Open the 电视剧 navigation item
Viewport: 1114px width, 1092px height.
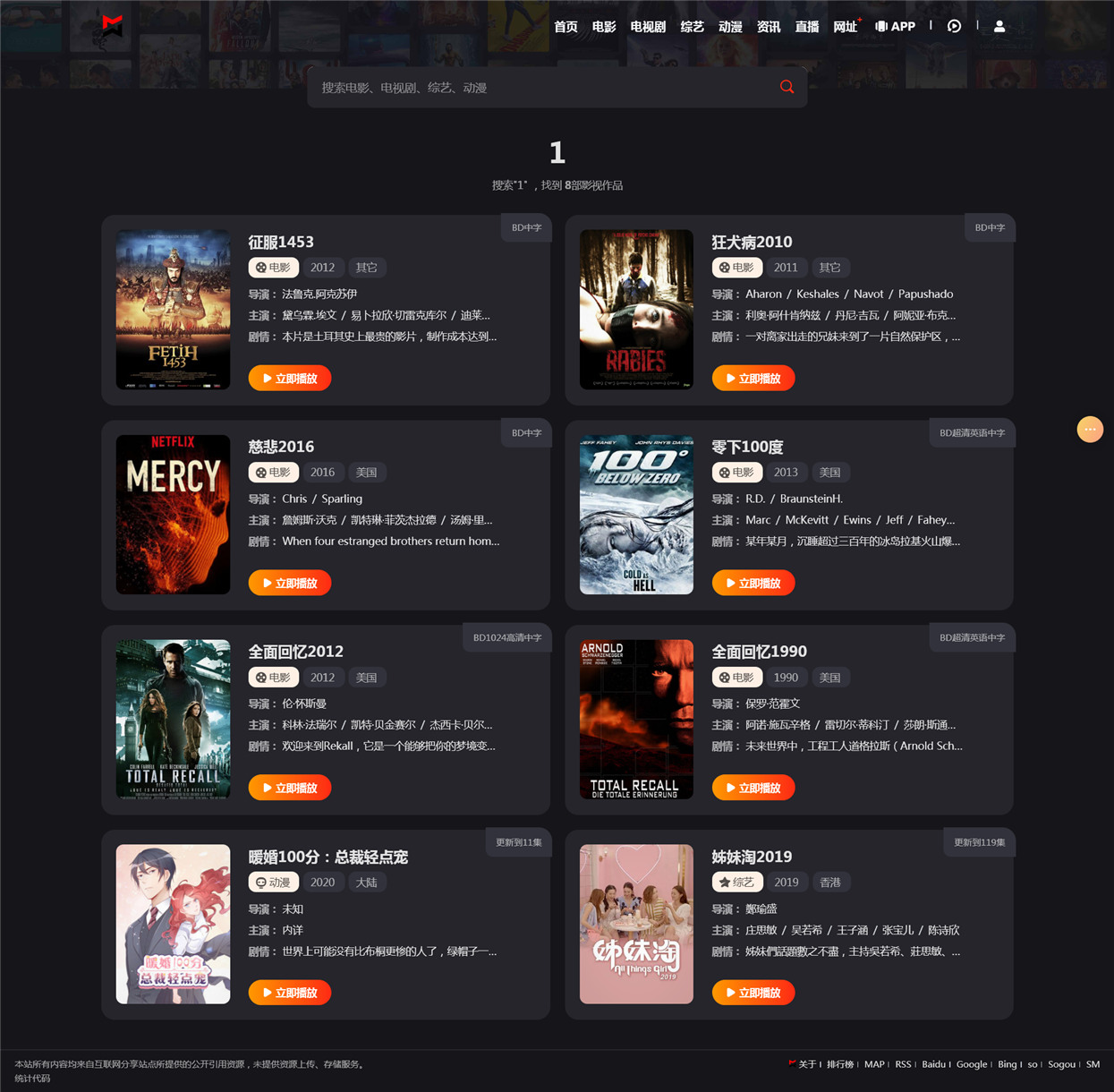pyautogui.click(x=648, y=27)
